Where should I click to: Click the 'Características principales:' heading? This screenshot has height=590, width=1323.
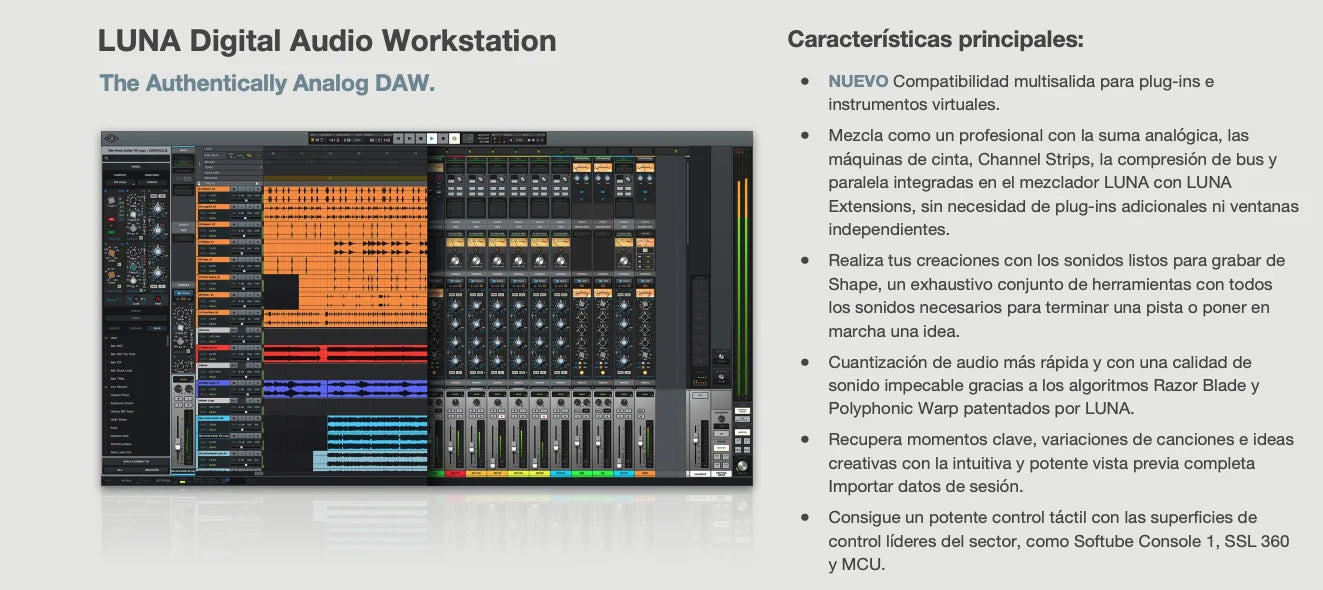point(935,39)
